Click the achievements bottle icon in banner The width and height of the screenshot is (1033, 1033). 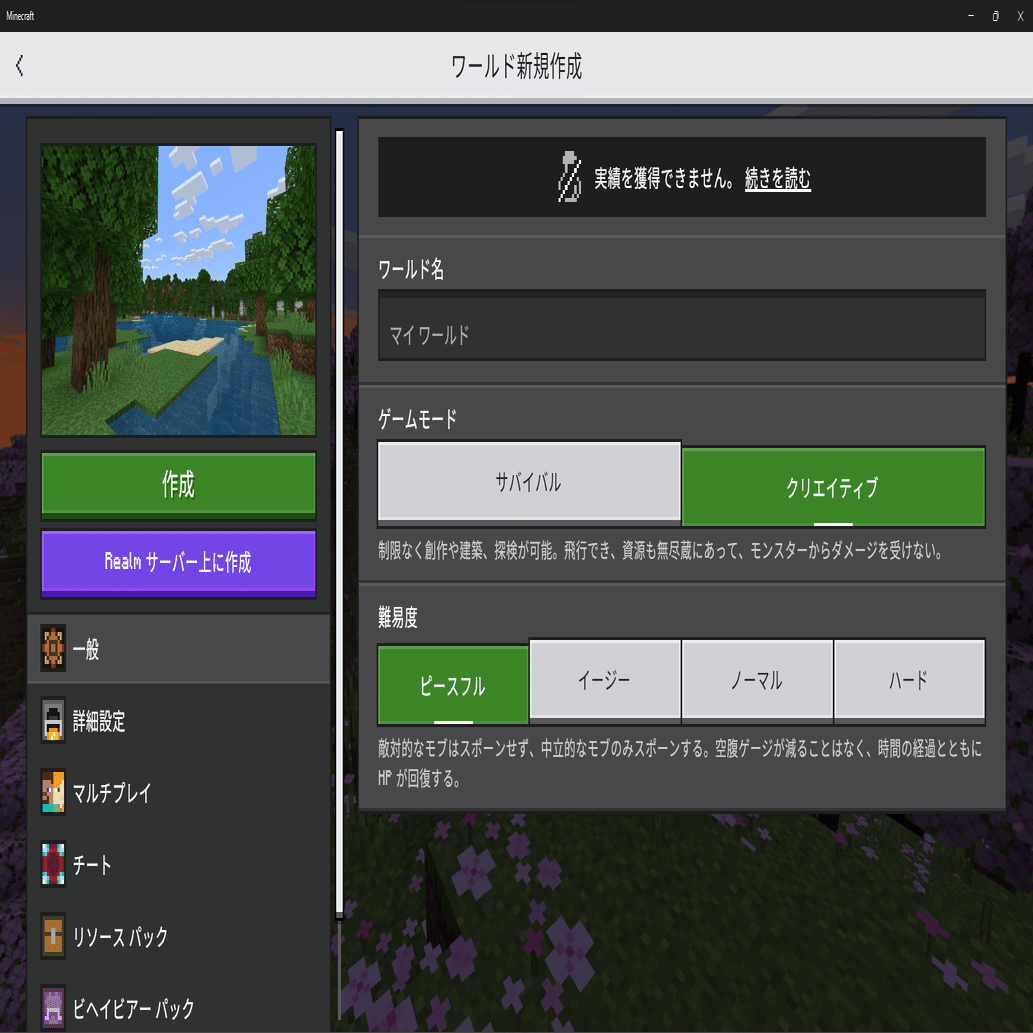pos(569,177)
